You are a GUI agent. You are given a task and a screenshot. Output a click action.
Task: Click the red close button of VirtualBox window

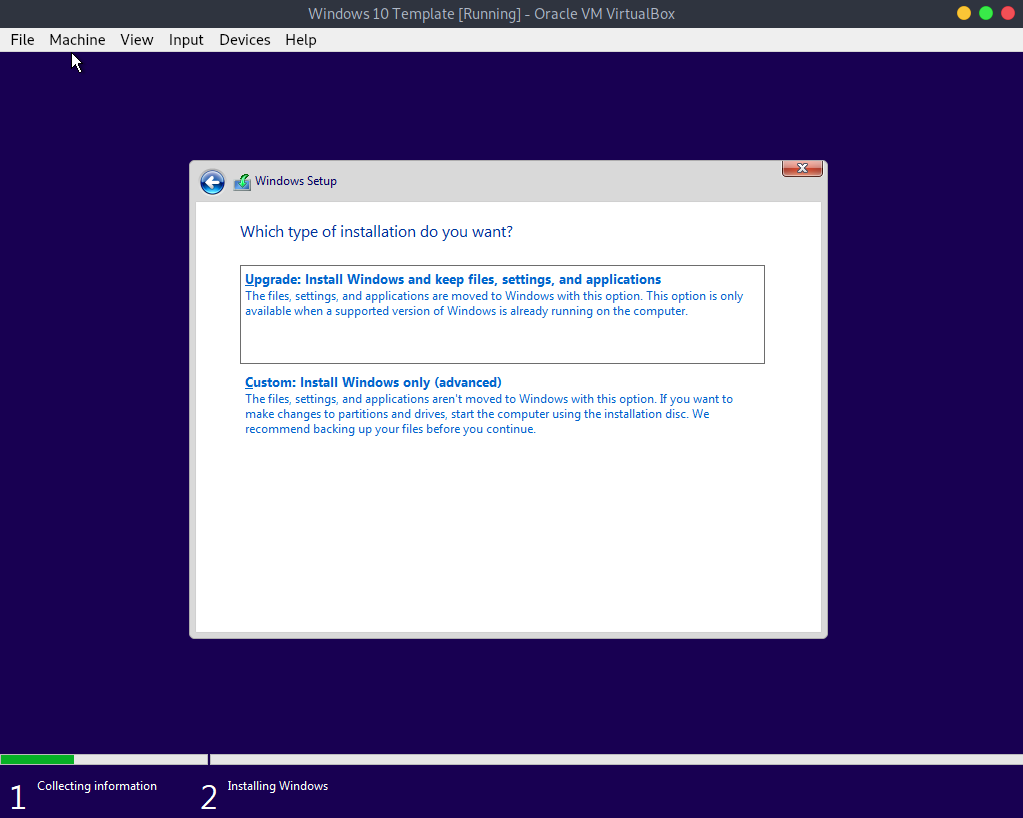click(x=1008, y=13)
